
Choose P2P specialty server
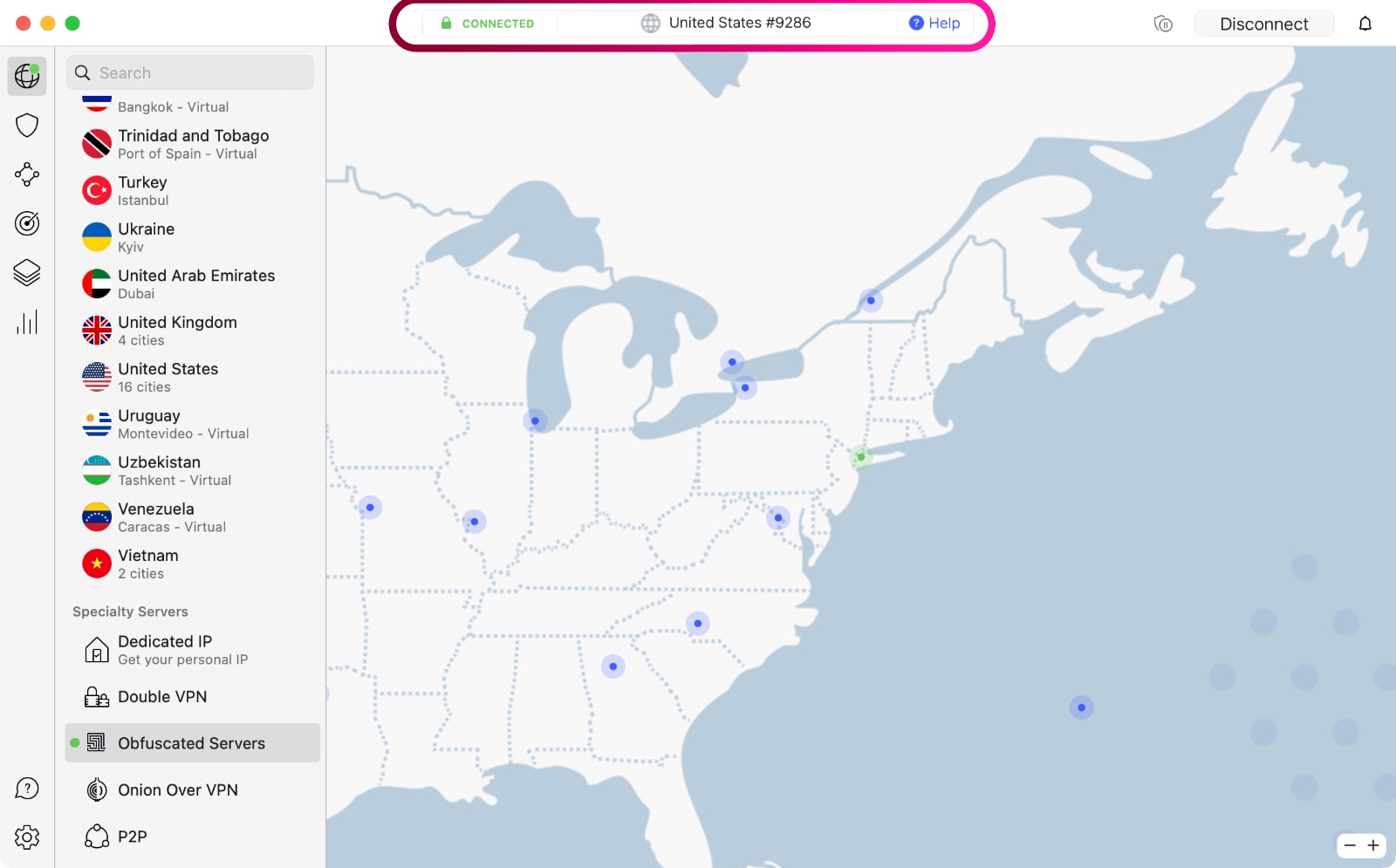point(192,837)
